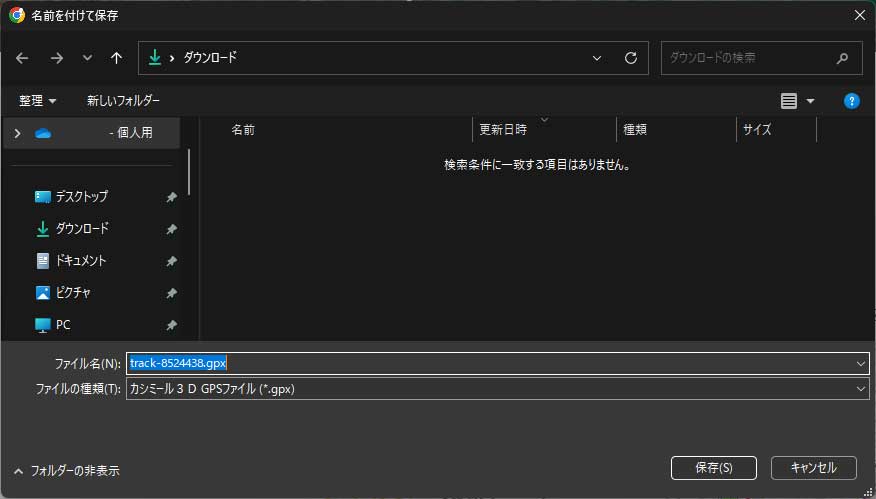Select ドキュメント in the sidebar

[x=80, y=261]
